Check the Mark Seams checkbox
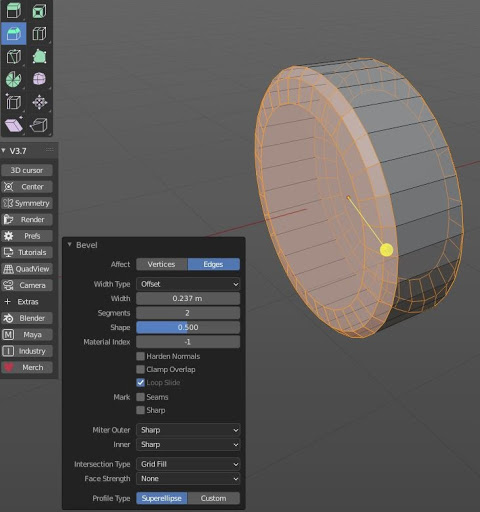 pos(140,397)
